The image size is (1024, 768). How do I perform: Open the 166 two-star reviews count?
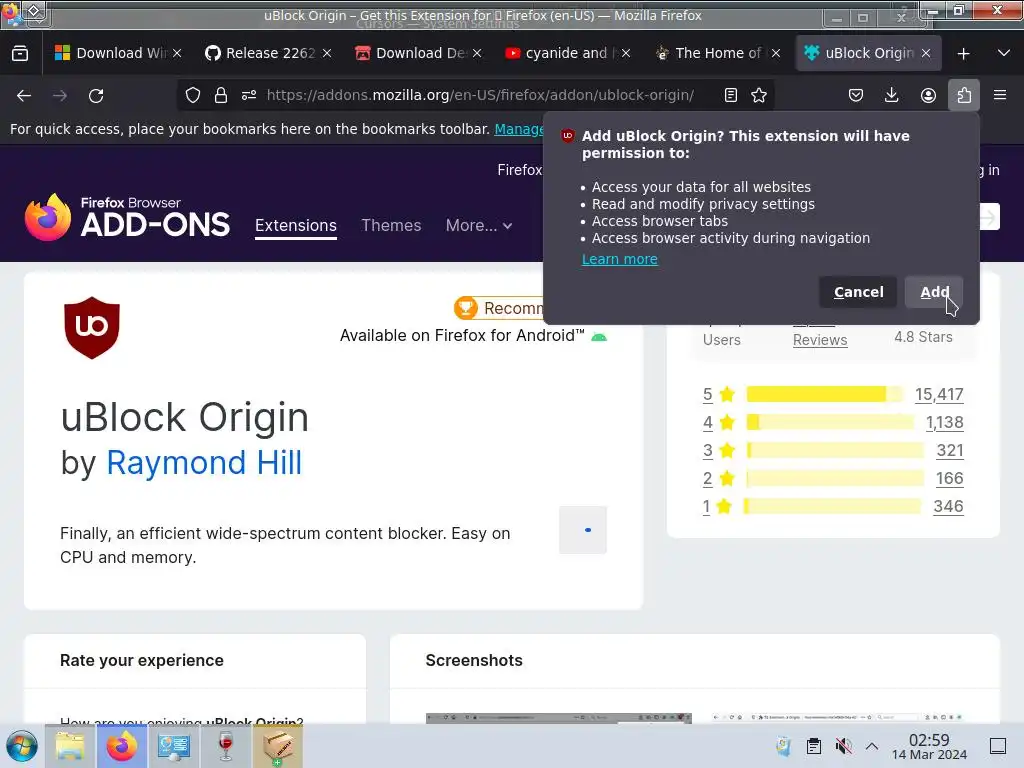coord(950,479)
